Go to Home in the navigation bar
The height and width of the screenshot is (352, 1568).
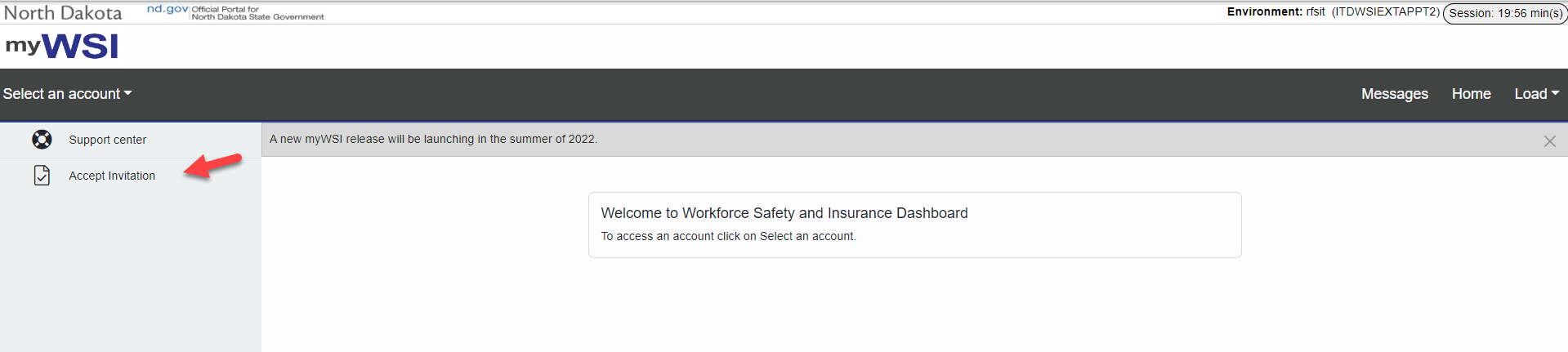1471,94
